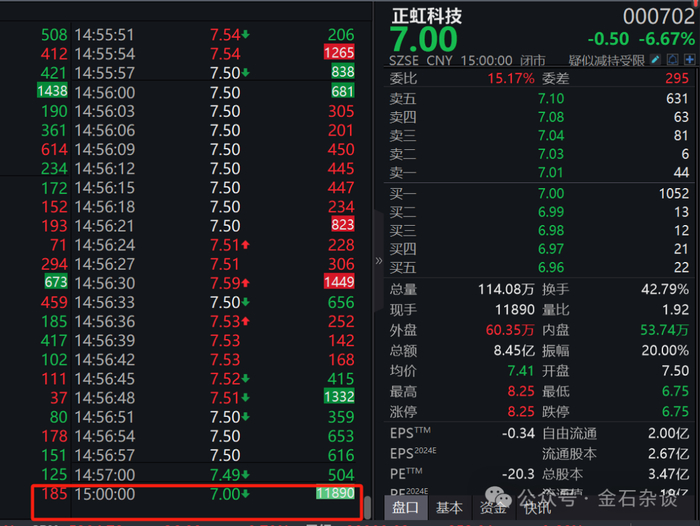The width and height of the screenshot is (700, 526).
Task: Open the 快讯 tab
Action: (537, 507)
